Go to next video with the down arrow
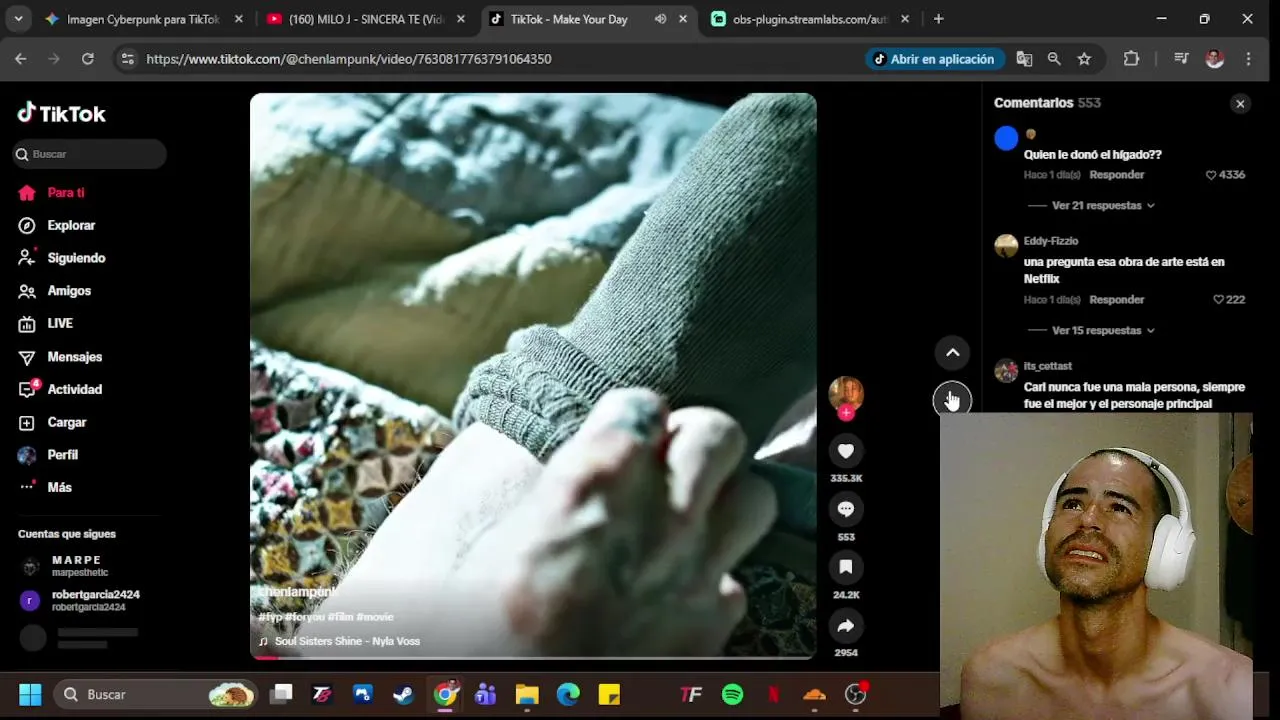The width and height of the screenshot is (1280, 720). coord(952,400)
